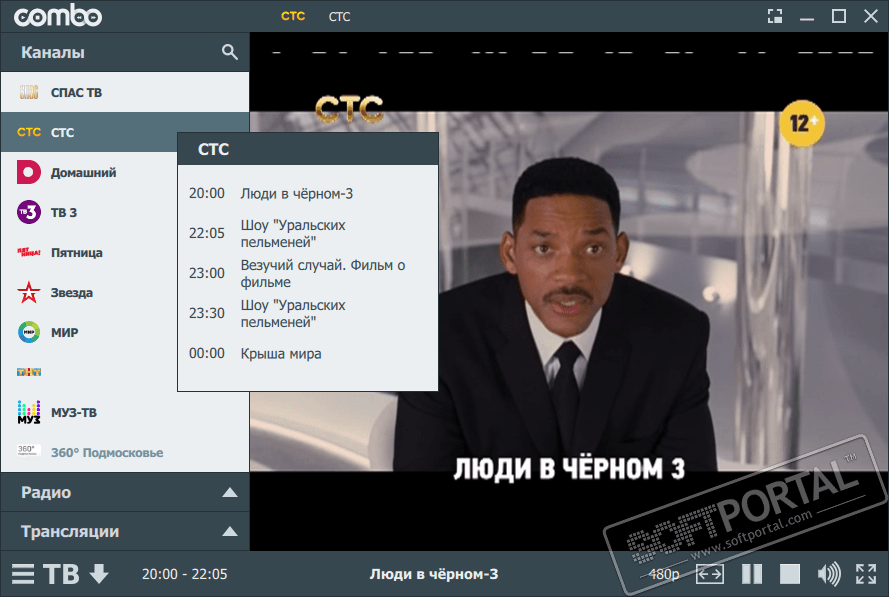Click the 23:30 Шоу "Уральских пельменей" entry
The width and height of the screenshot is (889, 597).
[308, 313]
